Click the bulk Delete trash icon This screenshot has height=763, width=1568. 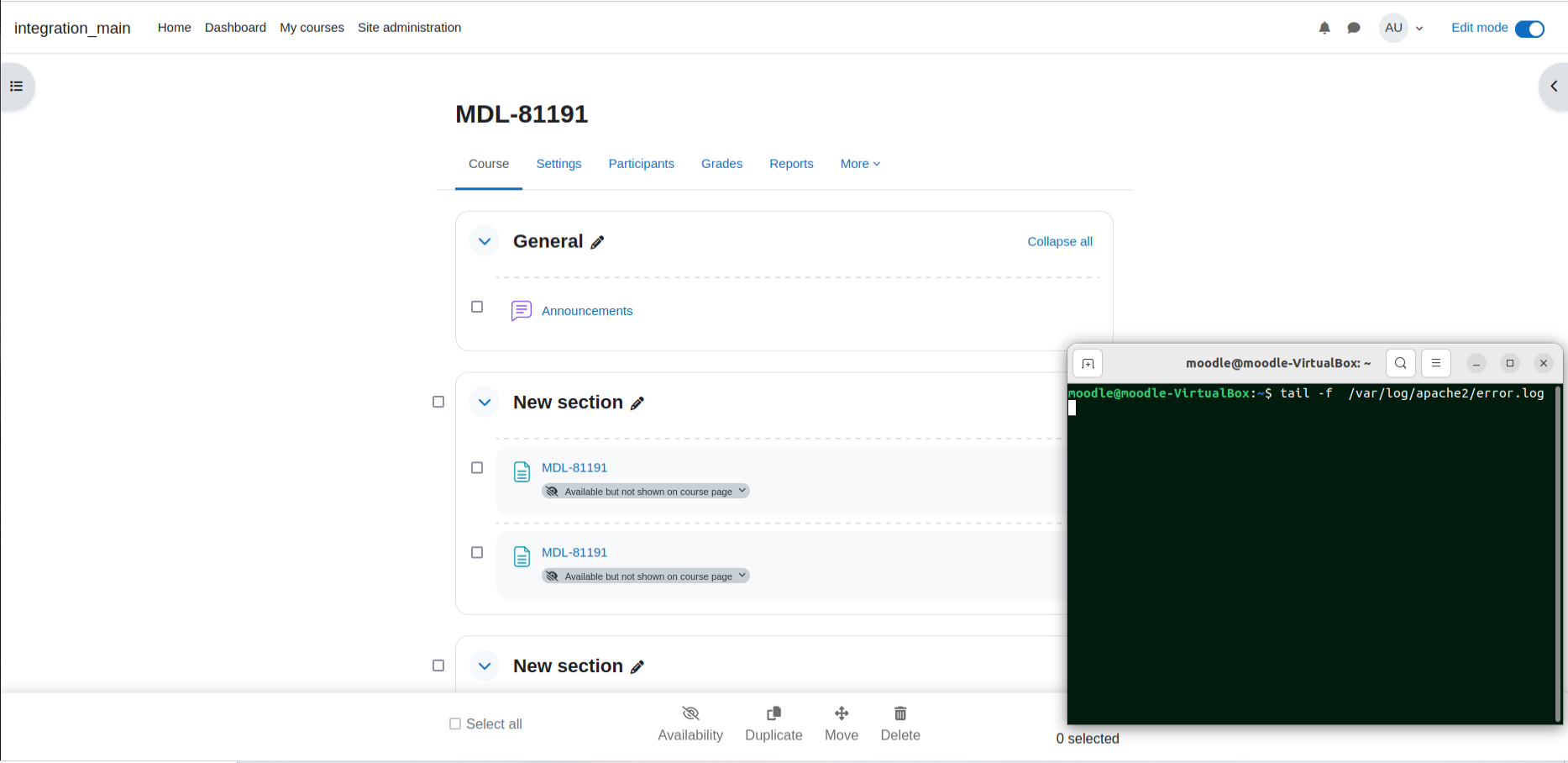tap(900, 713)
